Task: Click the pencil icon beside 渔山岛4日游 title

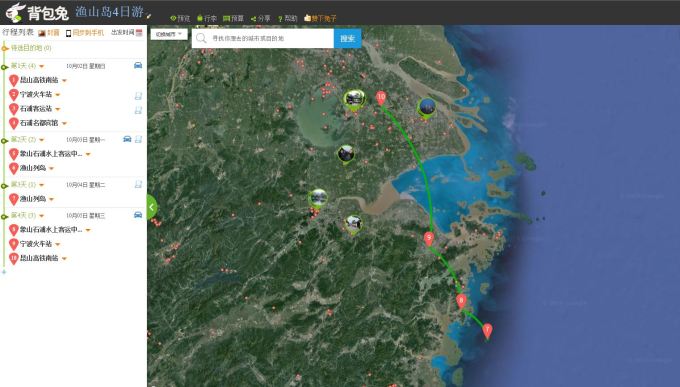Action: [149, 16]
